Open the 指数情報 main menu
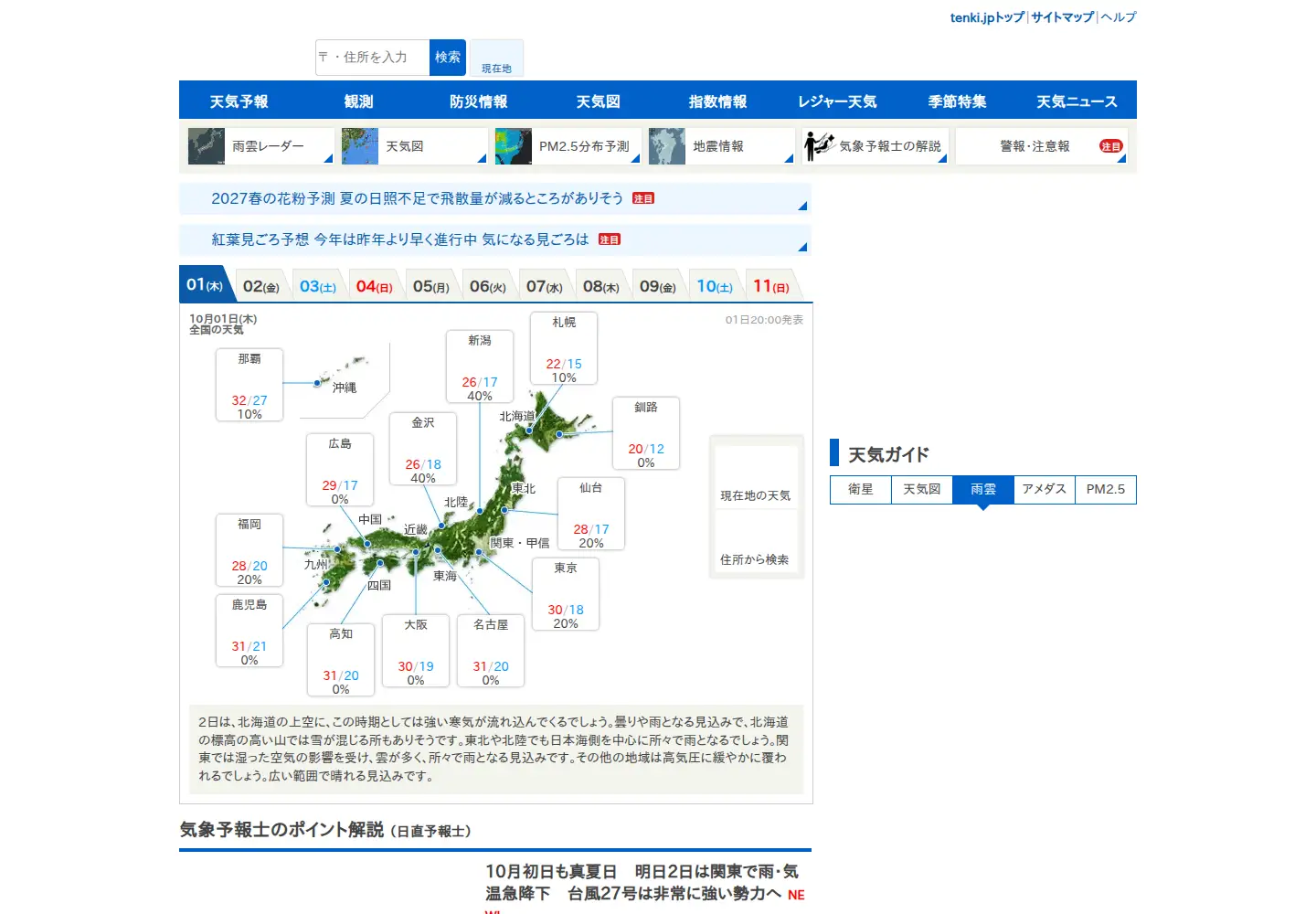 pyautogui.click(x=717, y=101)
